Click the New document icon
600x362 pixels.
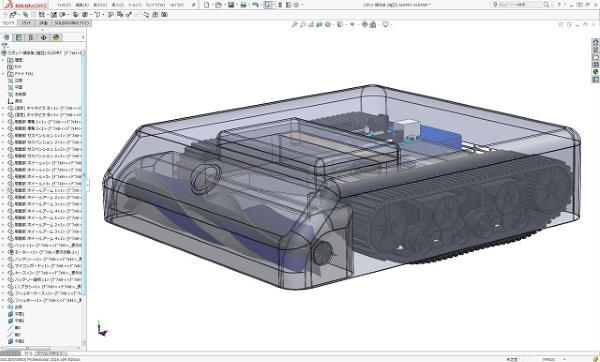coord(207,5)
